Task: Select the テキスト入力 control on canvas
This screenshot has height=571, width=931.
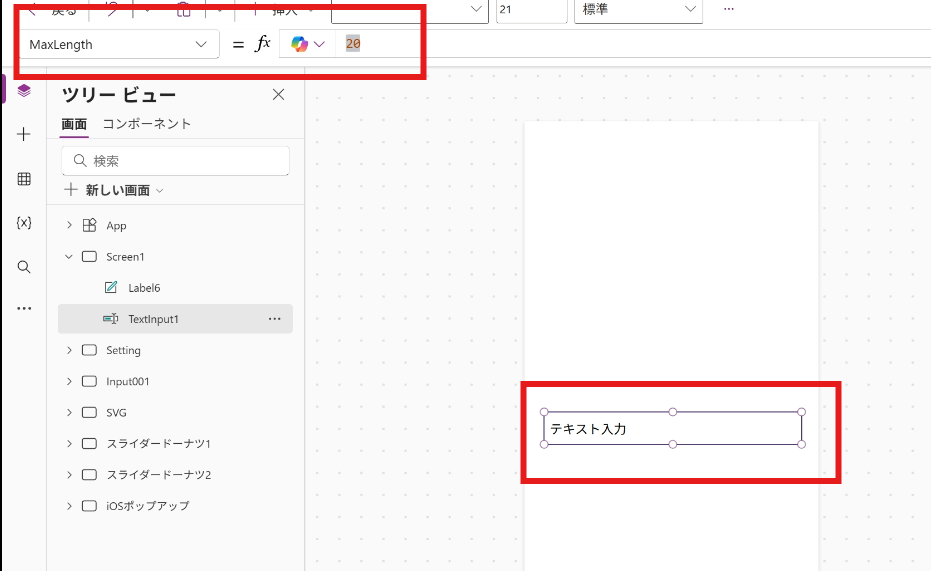Action: [672, 429]
